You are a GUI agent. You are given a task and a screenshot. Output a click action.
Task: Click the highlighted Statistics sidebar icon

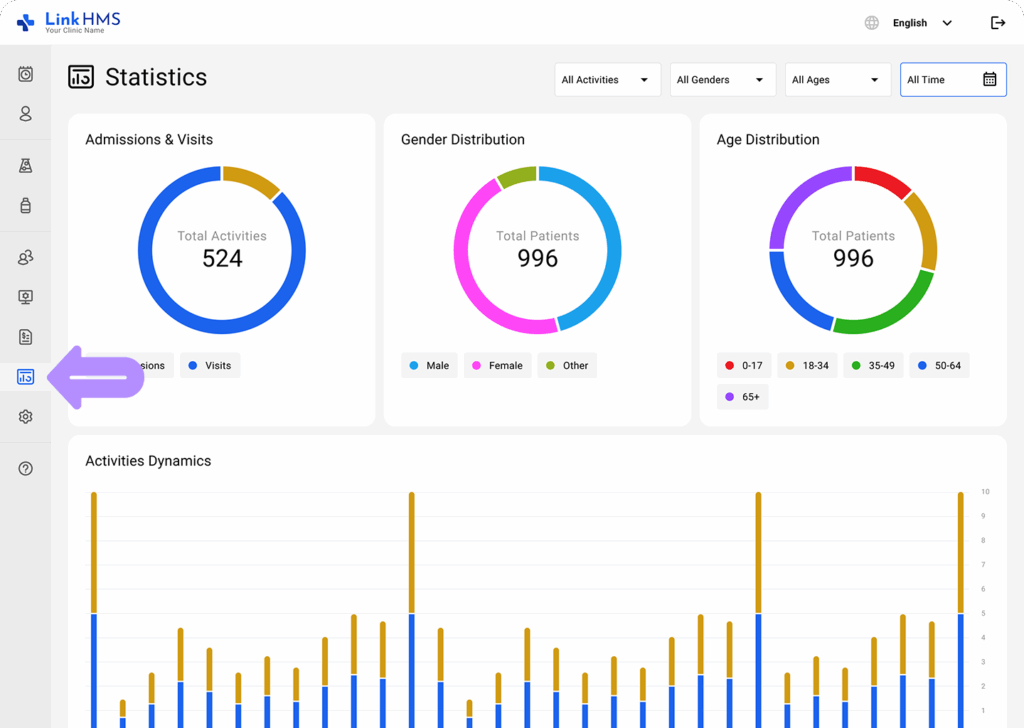(24, 377)
